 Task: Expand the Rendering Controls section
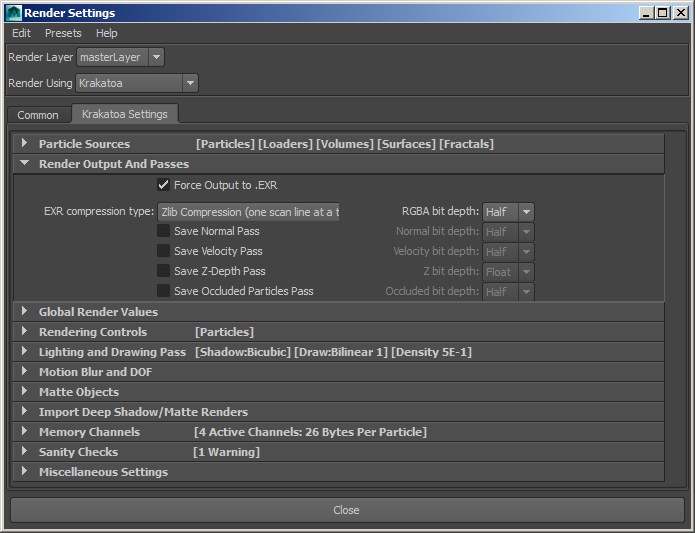coord(339,332)
